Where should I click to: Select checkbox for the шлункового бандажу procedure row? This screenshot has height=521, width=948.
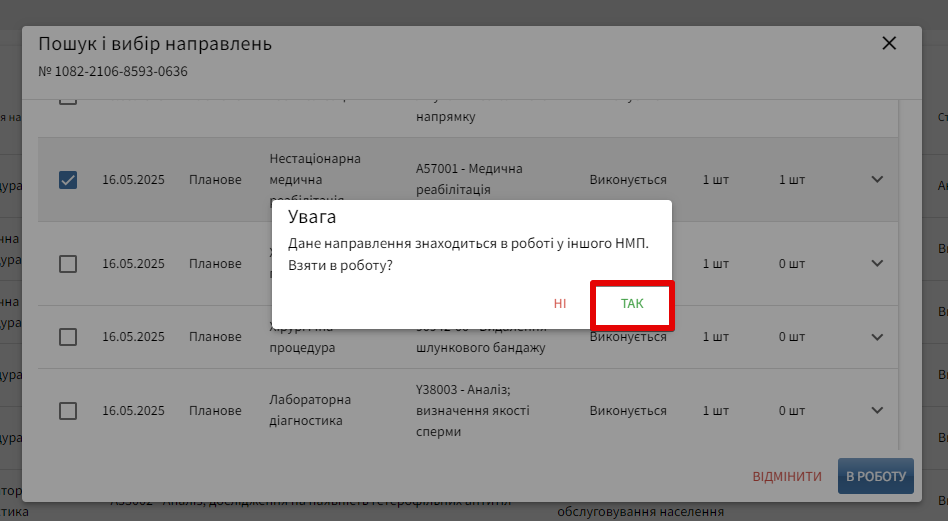pyautogui.click(x=68, y=337)
